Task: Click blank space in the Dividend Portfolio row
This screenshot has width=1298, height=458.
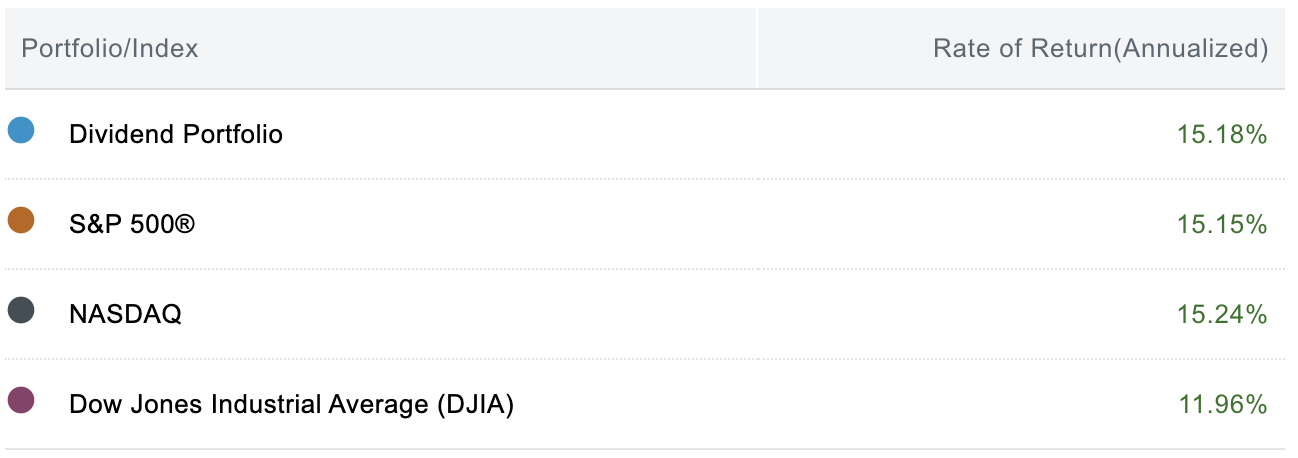Action: click(x=700, y=134)
